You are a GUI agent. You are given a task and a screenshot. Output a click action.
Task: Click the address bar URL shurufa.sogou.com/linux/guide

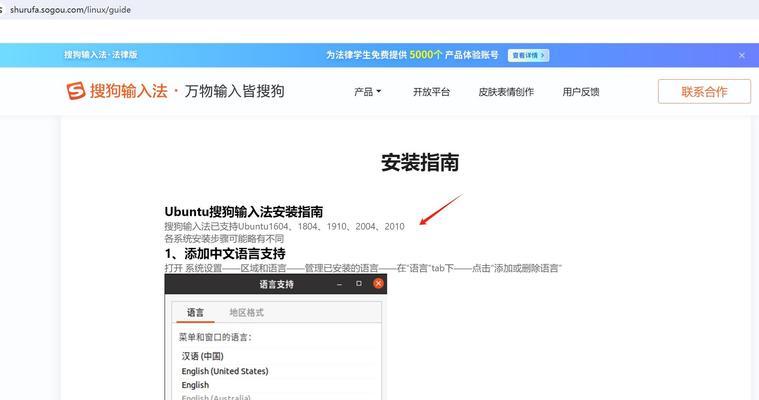pos(70,9)
